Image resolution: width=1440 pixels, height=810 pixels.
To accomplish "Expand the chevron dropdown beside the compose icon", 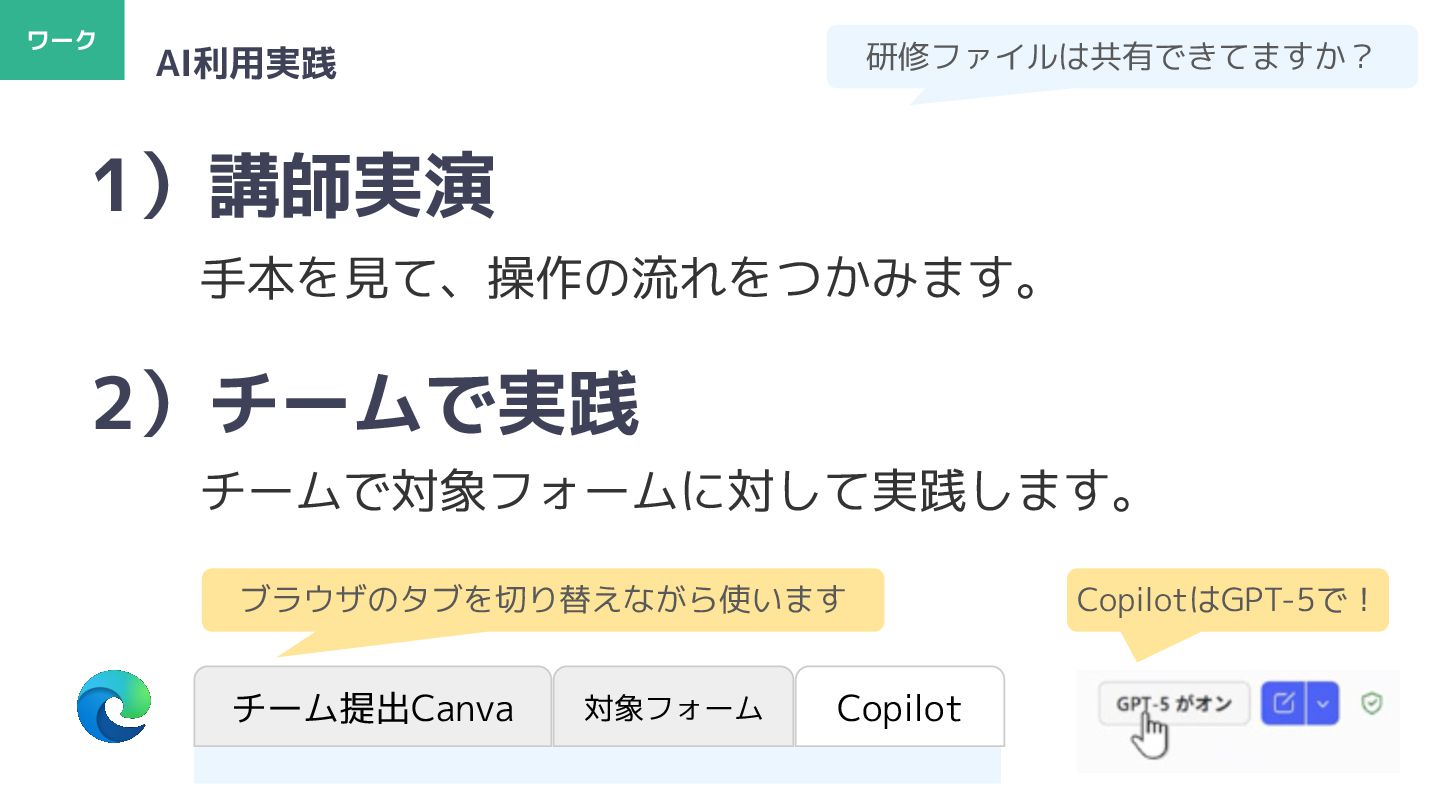I will tap(1323, 704).
